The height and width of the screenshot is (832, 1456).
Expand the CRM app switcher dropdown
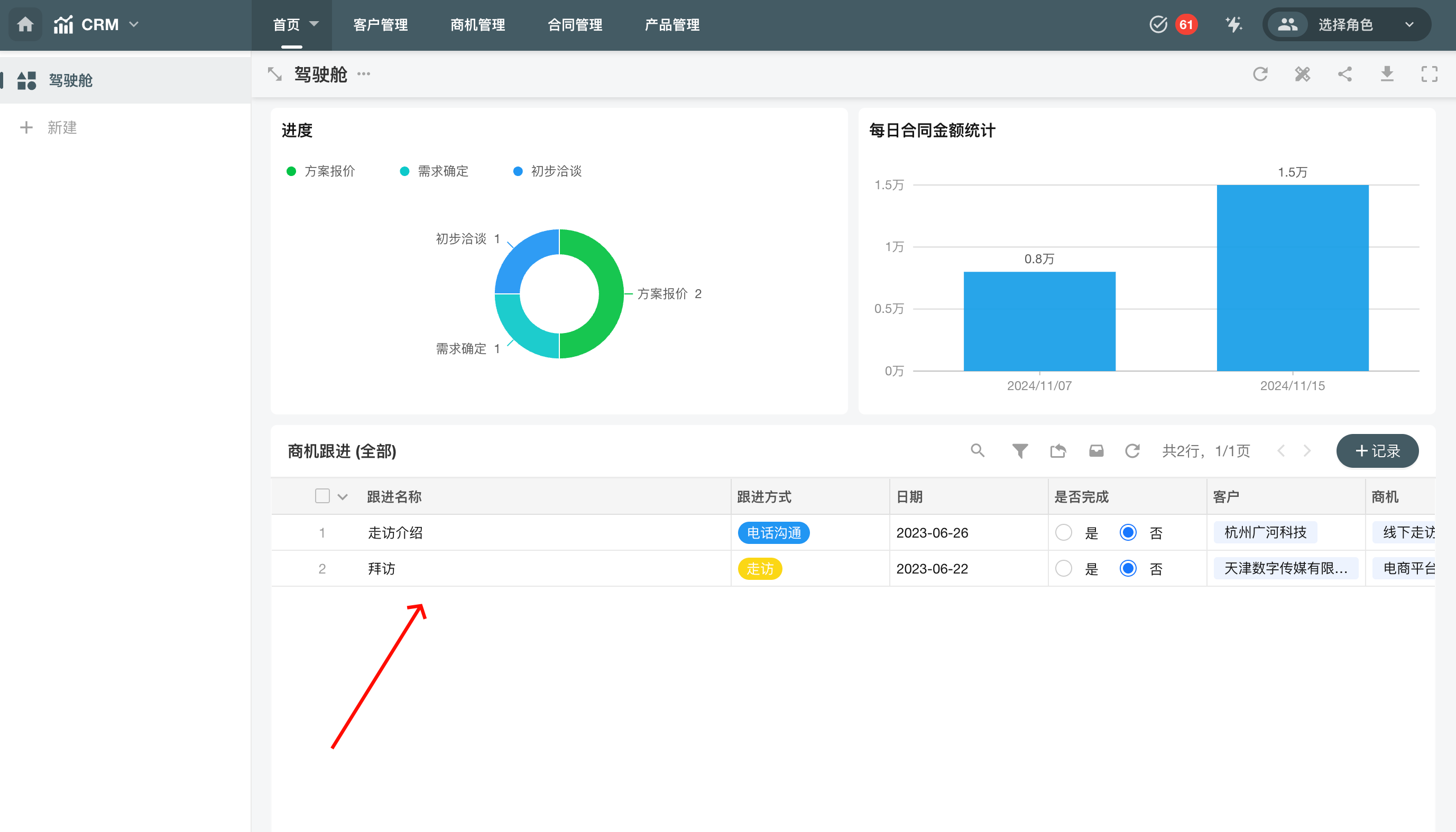pyautogui.click(x=134, y=24)
